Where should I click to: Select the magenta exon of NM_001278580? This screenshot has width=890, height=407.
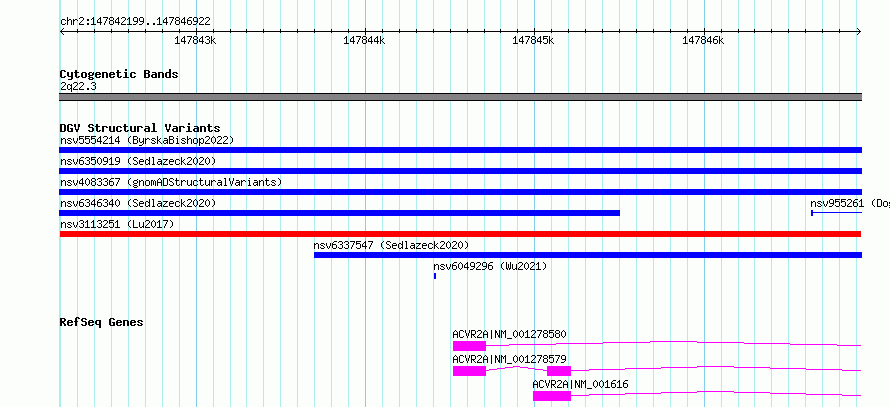coord(469,345)
